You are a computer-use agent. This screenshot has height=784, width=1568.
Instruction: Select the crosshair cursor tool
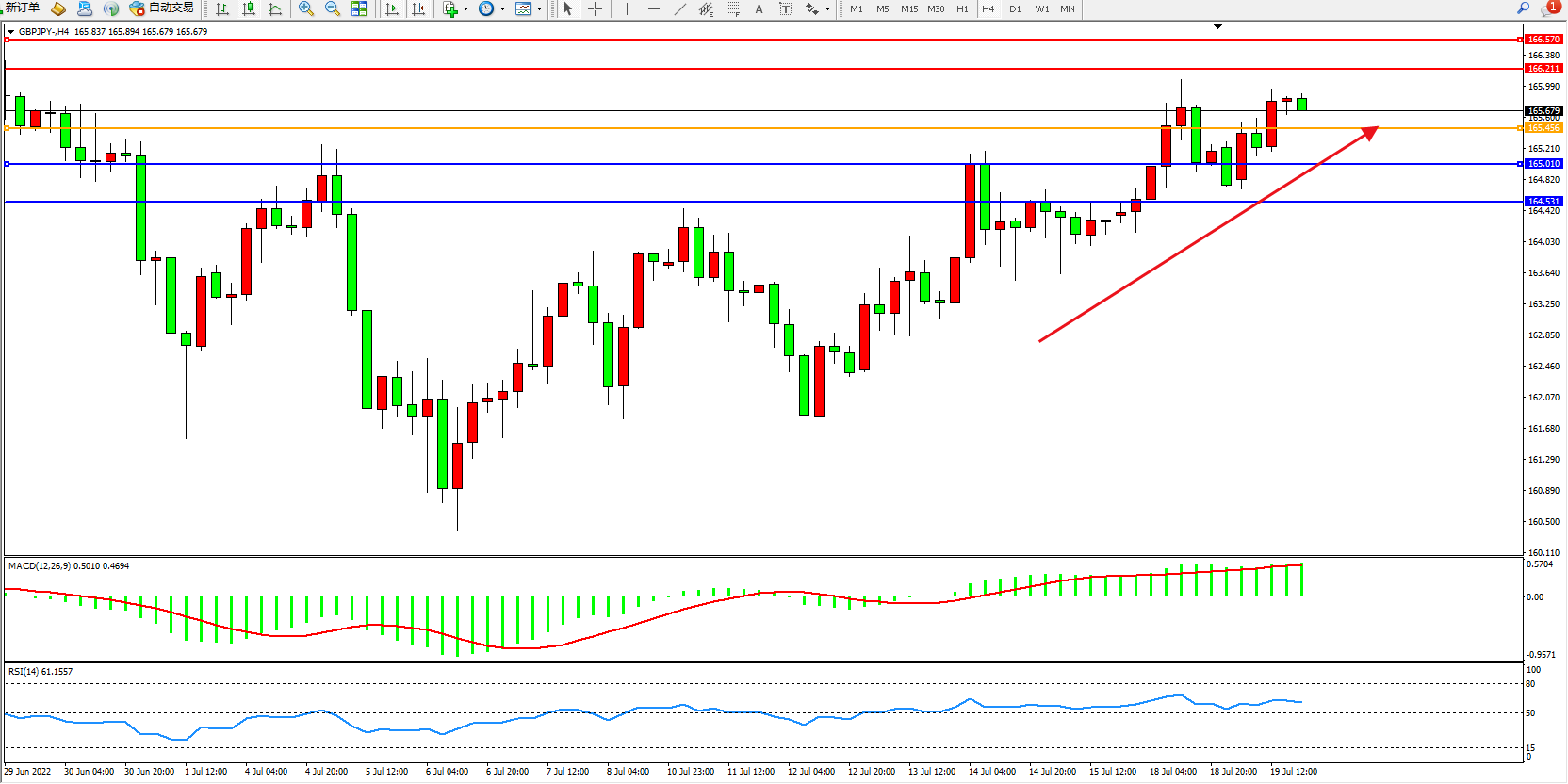(596, 8)
